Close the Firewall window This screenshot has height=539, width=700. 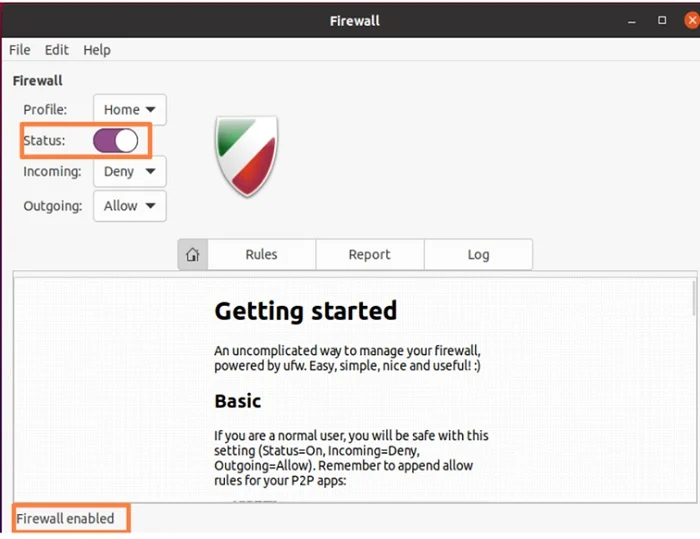[x=692, y=21]
